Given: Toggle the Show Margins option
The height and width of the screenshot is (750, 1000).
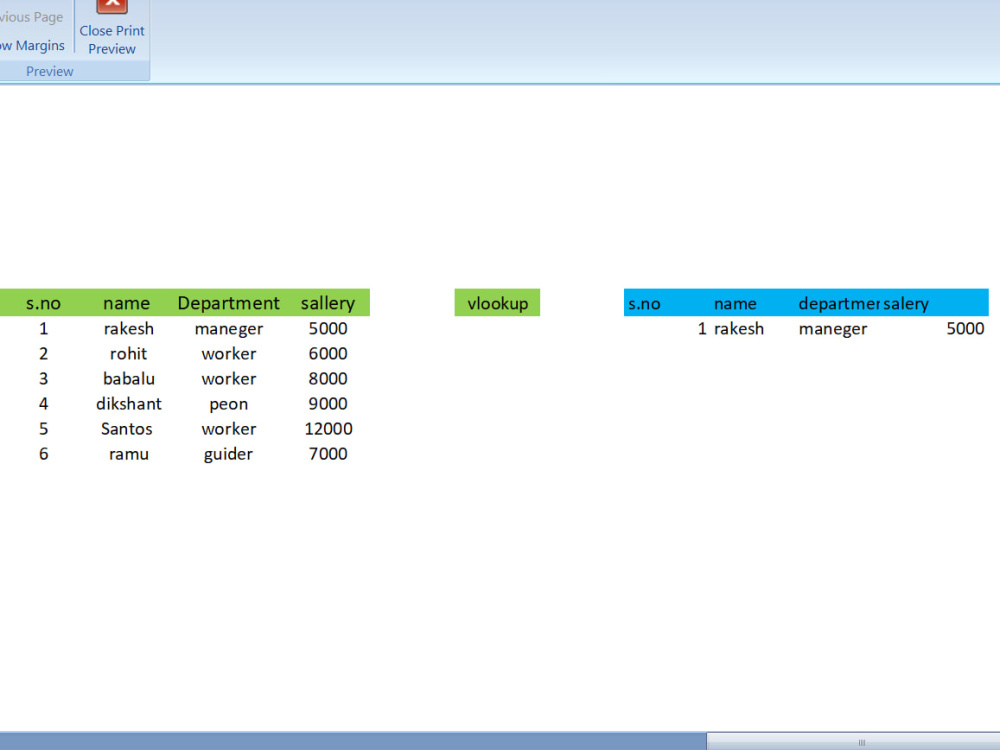Looking at the screenshot, I should click(x=33, y=45).
